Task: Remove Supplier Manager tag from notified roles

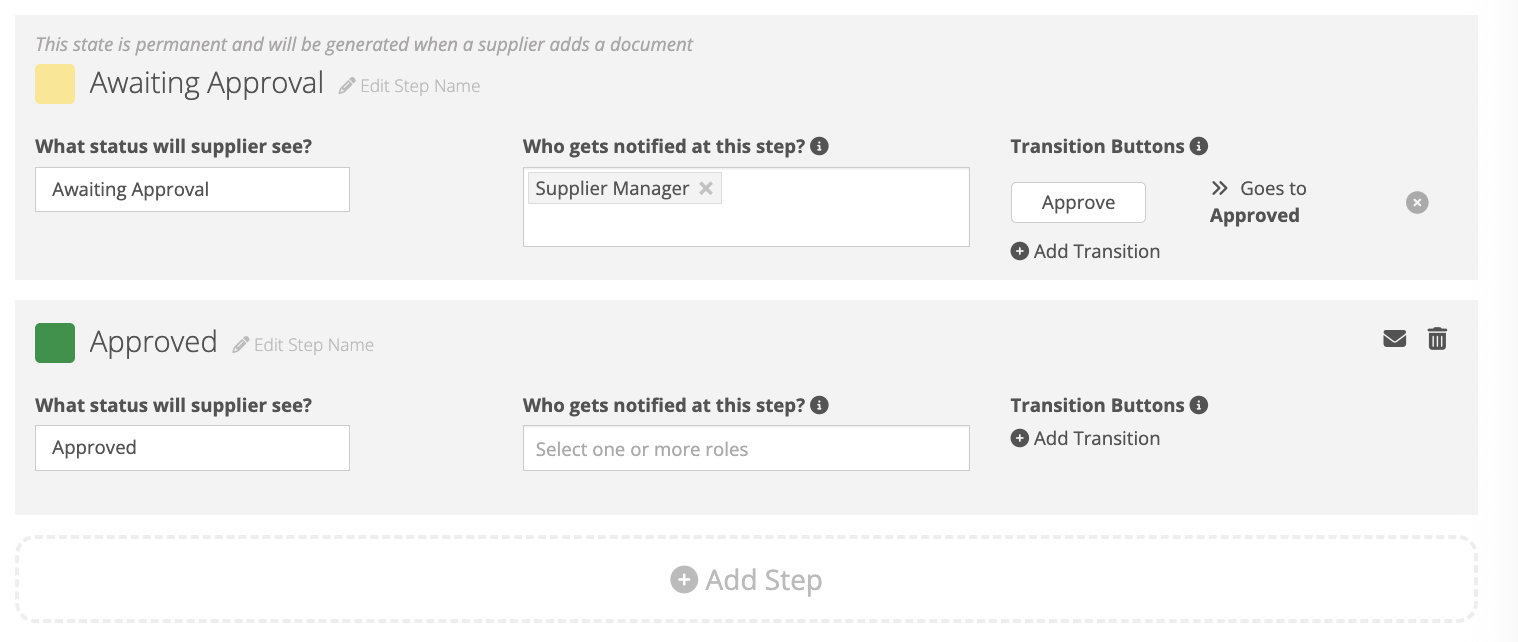Action: [x=706, y=188]
